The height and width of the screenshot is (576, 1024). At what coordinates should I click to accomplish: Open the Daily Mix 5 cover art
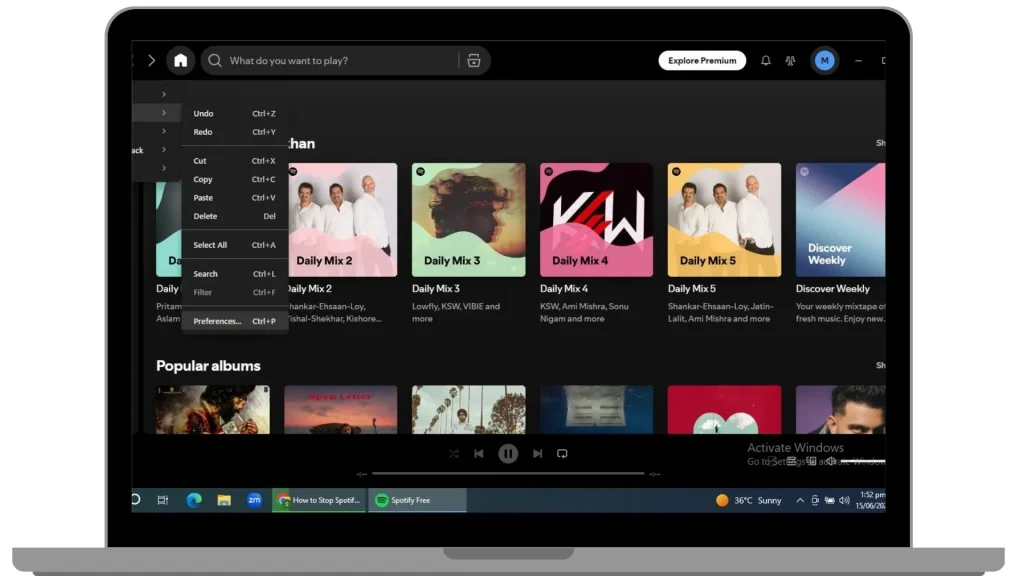(724, 219)
